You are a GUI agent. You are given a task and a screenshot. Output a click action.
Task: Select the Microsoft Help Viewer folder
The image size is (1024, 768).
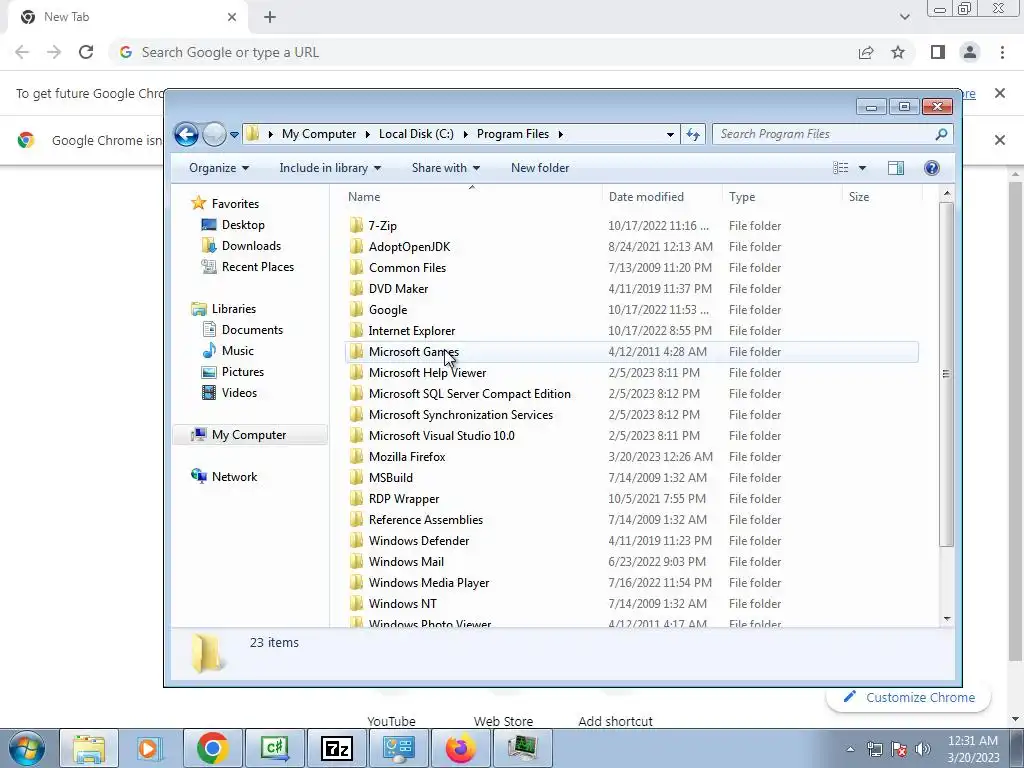(x=428, y=373)
